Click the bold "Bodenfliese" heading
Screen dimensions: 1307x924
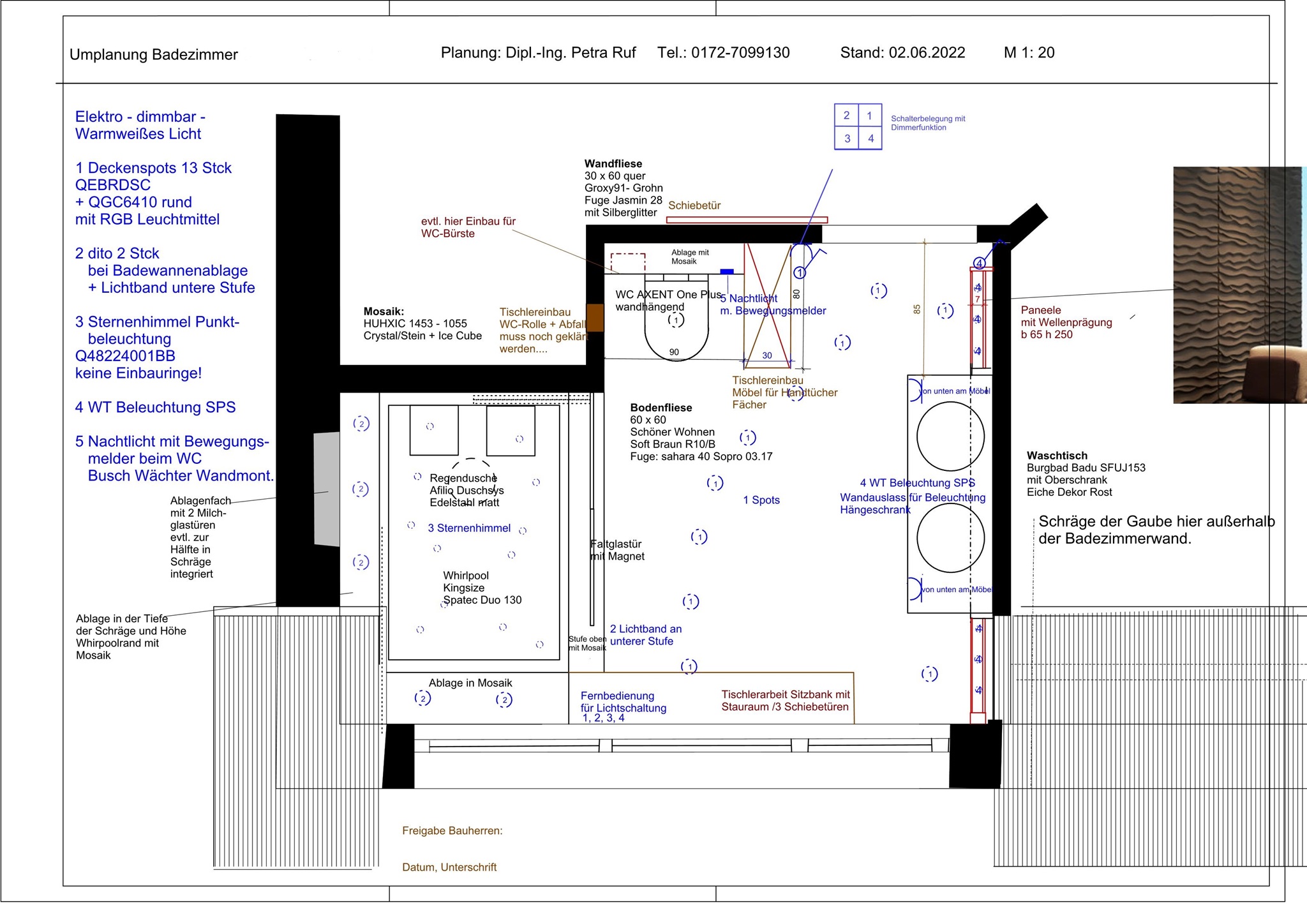661,408
